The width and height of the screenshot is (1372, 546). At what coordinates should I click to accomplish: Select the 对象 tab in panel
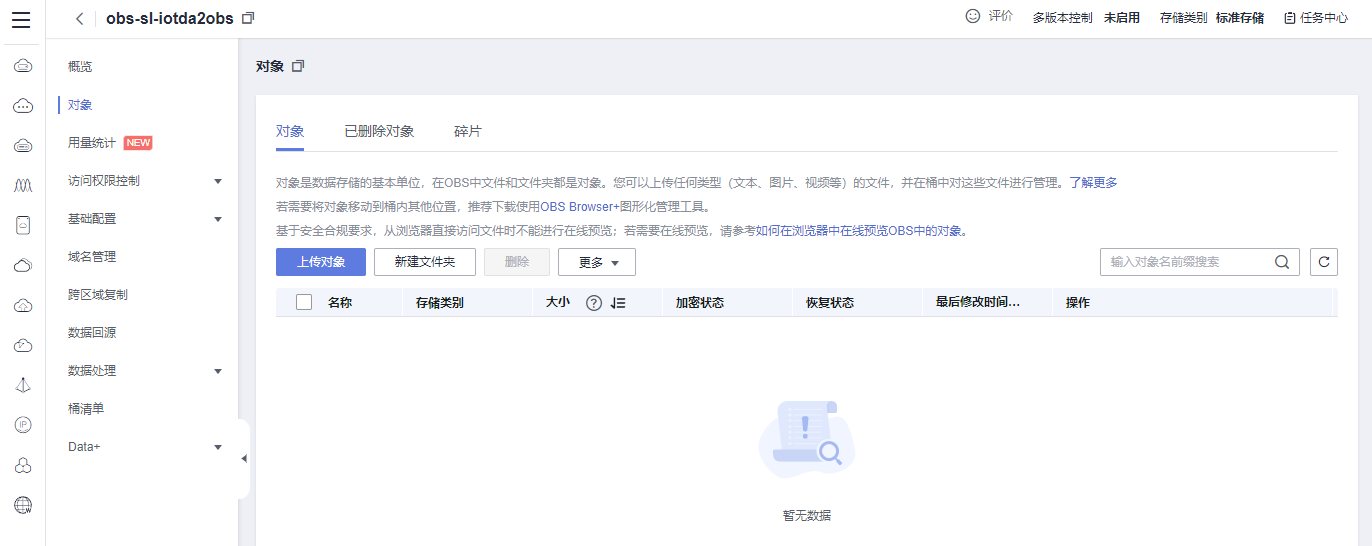290,131
